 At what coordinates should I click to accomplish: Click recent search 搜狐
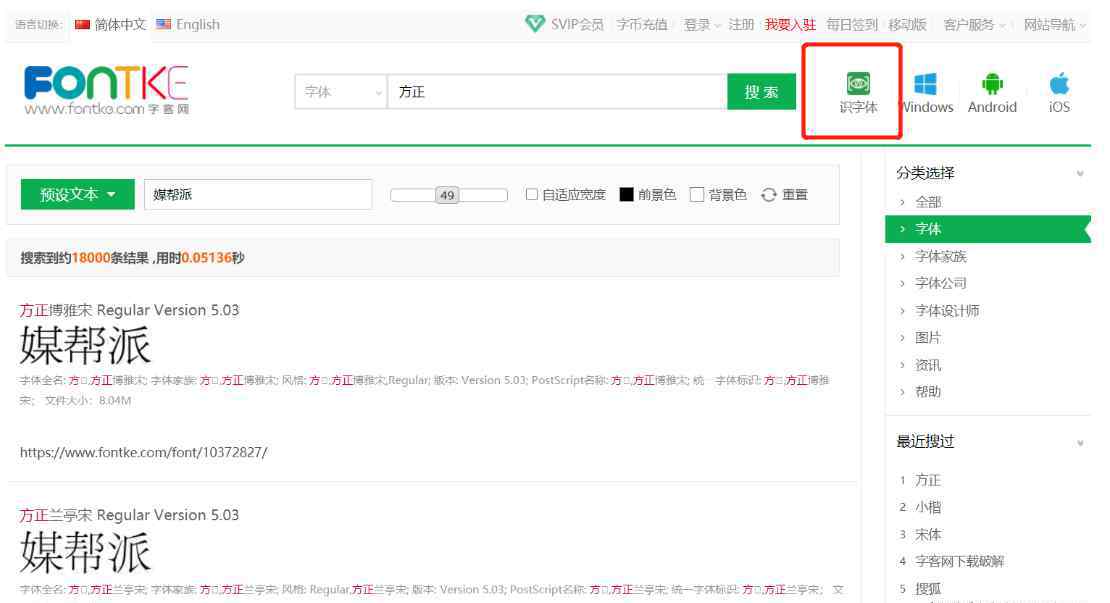pyautogui.click(x=927, y=588)
